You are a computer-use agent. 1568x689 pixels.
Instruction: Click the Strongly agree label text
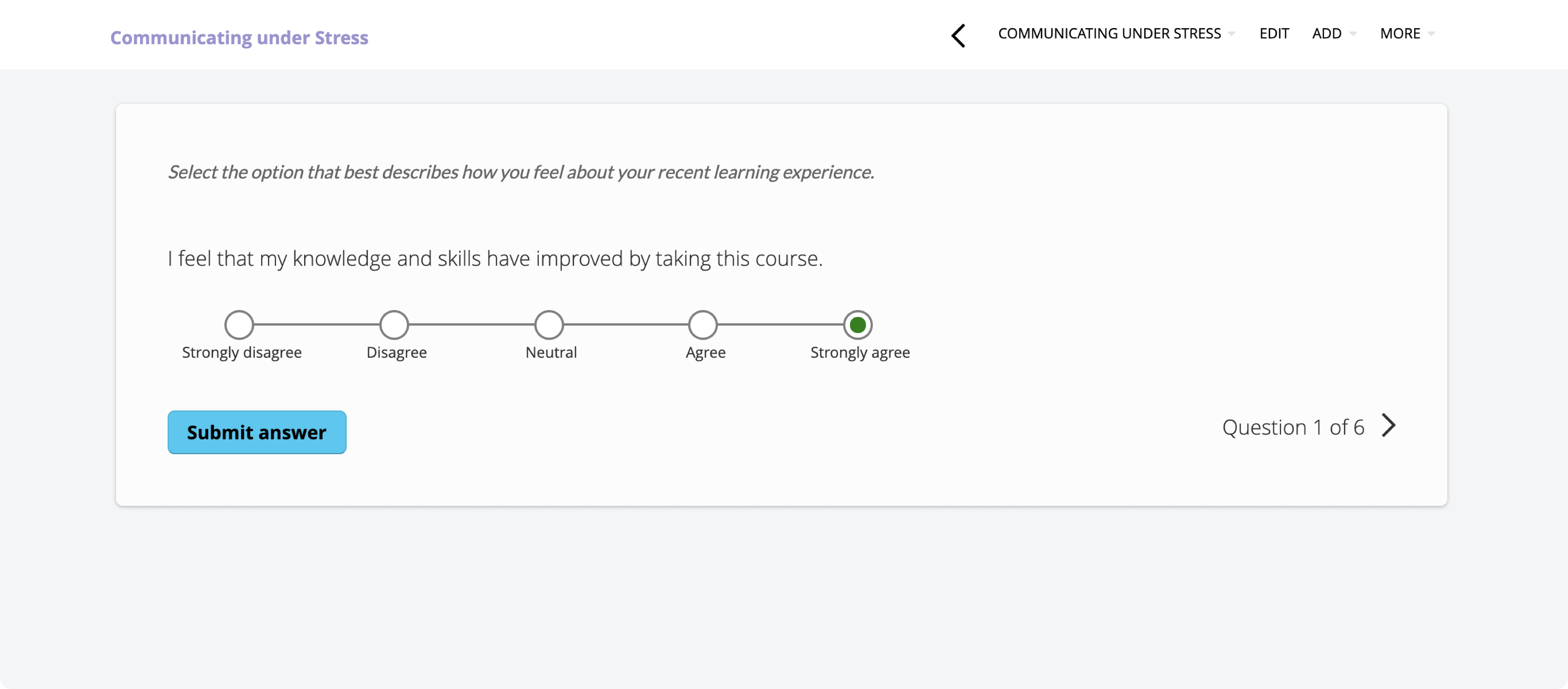[x=860, y=352]
